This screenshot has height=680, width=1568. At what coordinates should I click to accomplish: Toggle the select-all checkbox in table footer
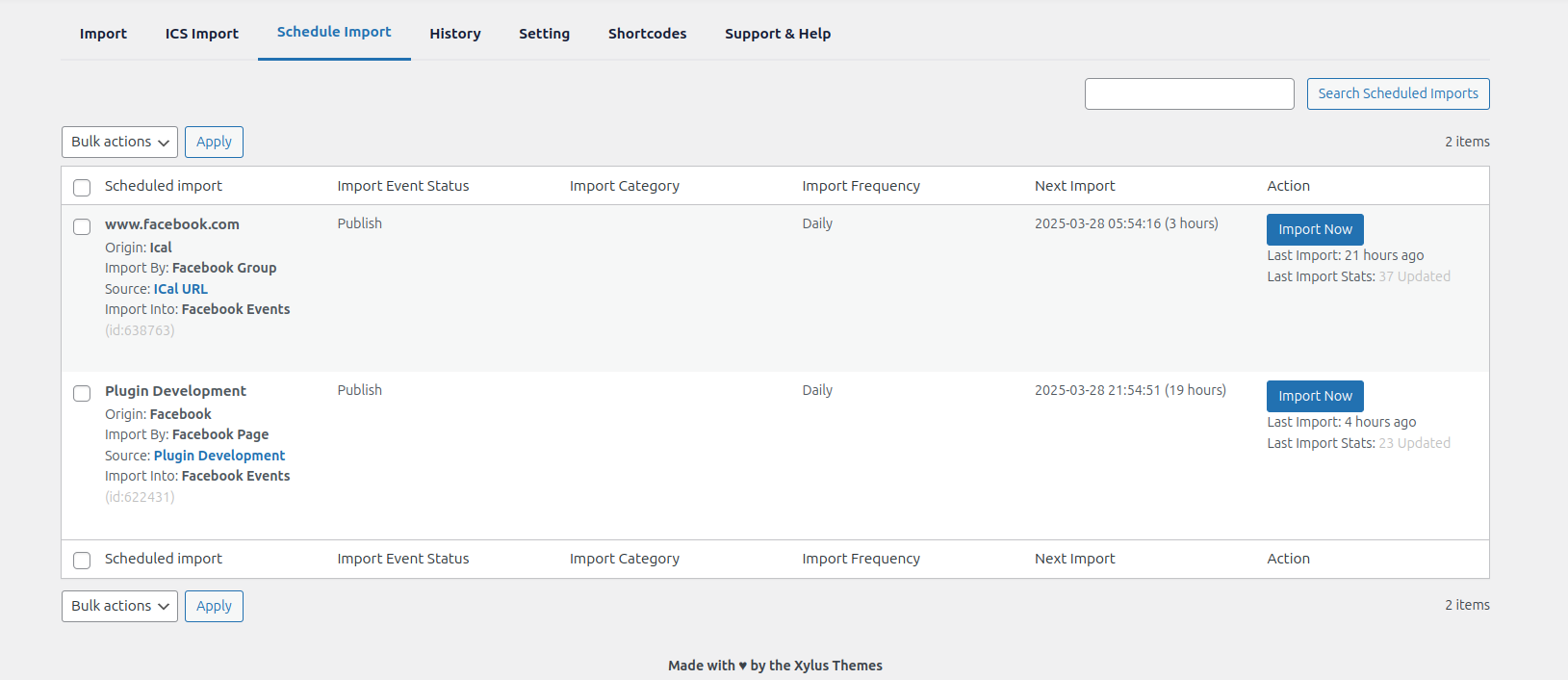coord(82,561)
